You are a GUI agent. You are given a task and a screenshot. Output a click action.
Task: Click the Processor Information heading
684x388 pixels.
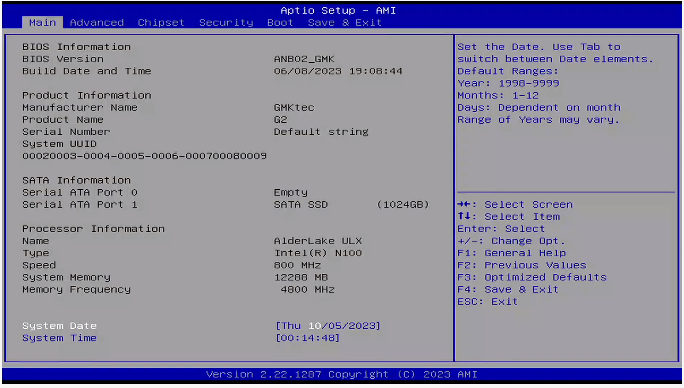pyautogui.click(x=93, y=229)
